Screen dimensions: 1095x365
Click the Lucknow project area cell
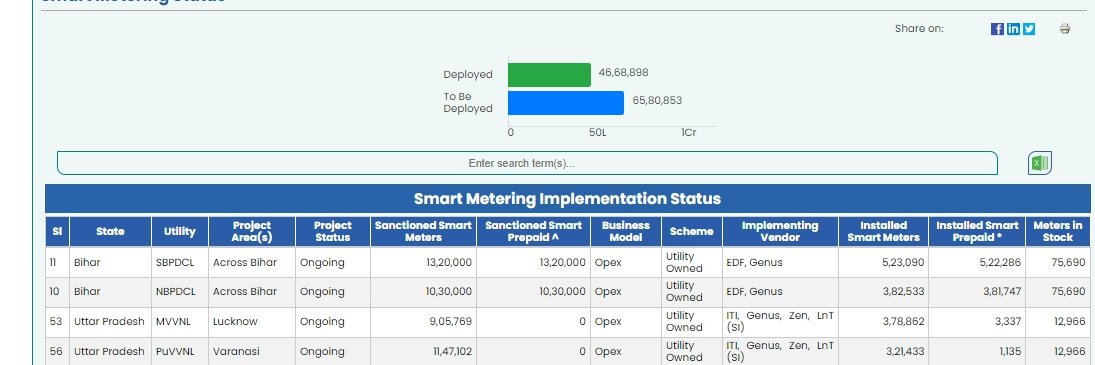(251, 322)
